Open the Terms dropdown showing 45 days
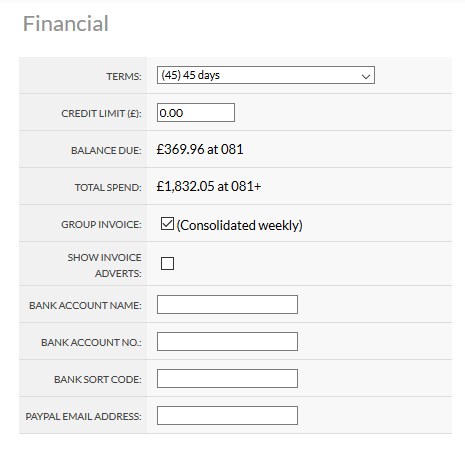The image size is (465, 454). tap(266, 75)
